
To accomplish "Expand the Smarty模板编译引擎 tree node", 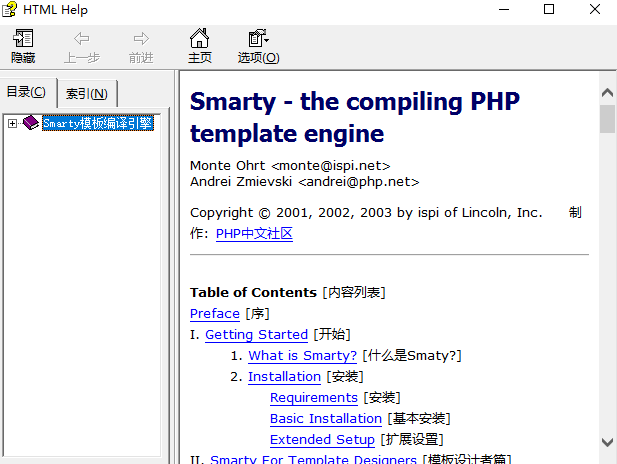I will tap(12, 123).
